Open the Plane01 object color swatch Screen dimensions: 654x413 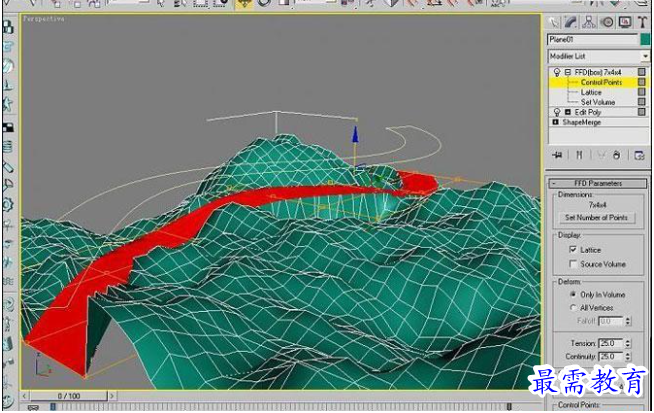pos(645,40)
